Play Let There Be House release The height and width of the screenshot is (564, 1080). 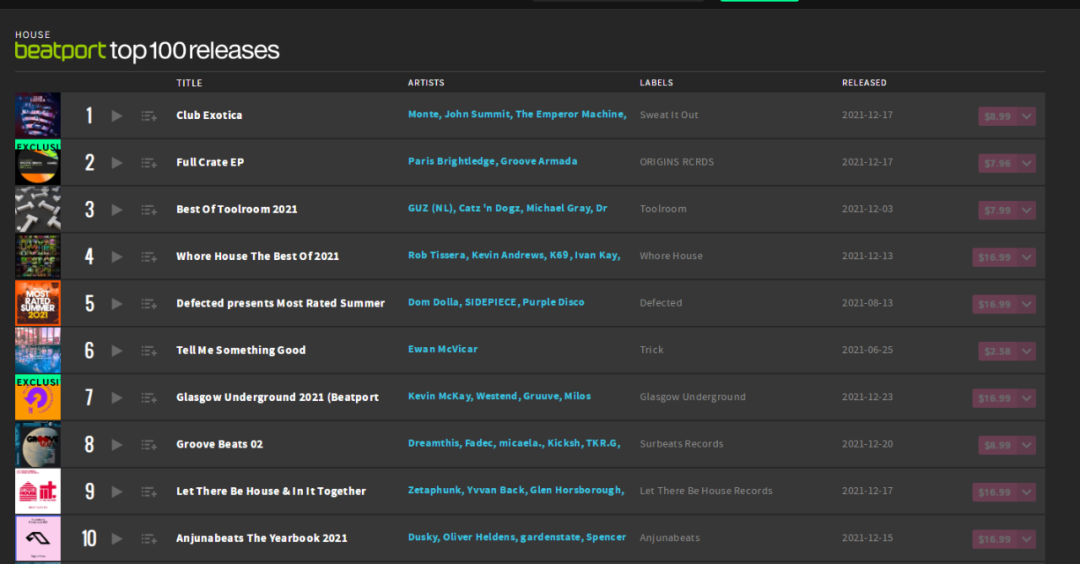[117, 492]
